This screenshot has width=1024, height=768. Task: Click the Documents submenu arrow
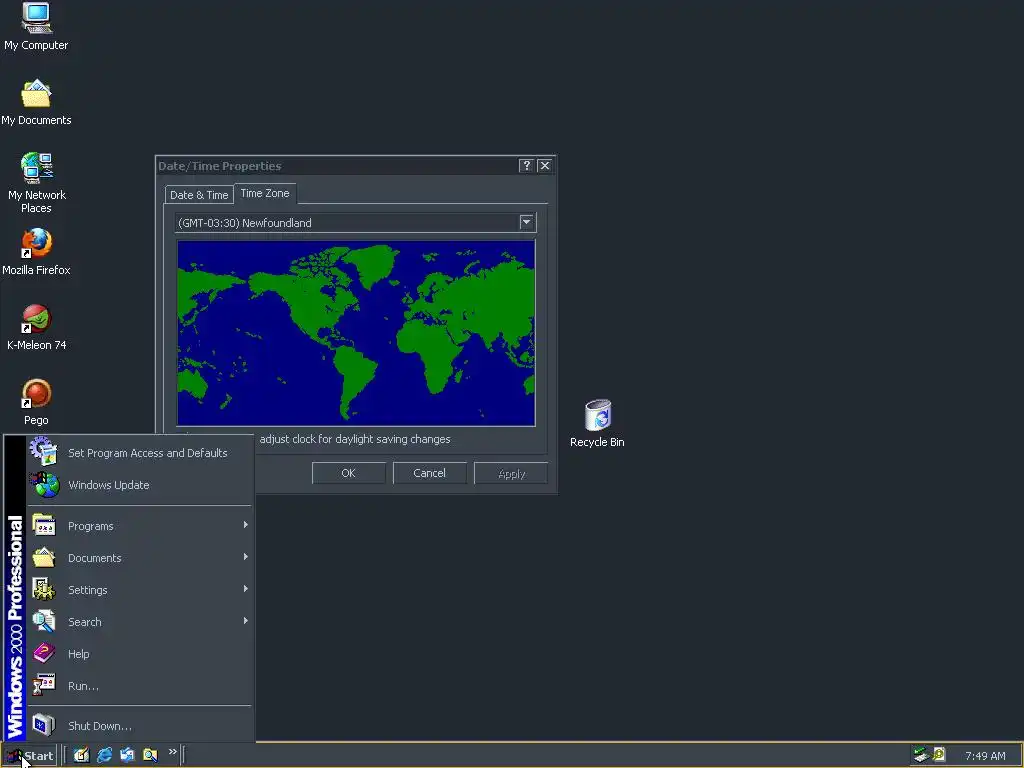point(246,557)
